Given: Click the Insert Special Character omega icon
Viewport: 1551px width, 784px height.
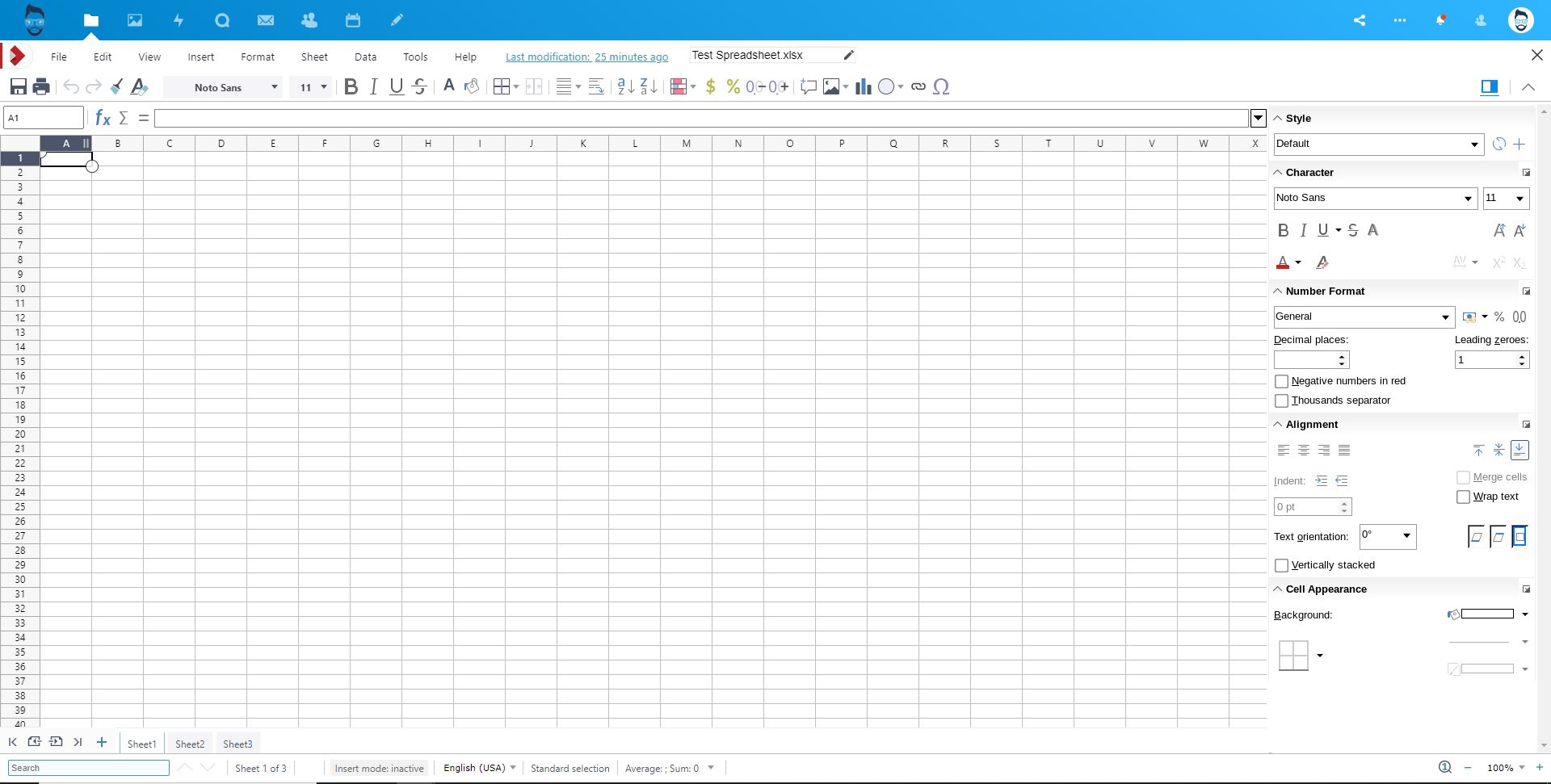Looking at the screenshot, I should pyautogui.click(x=942, y=86).
